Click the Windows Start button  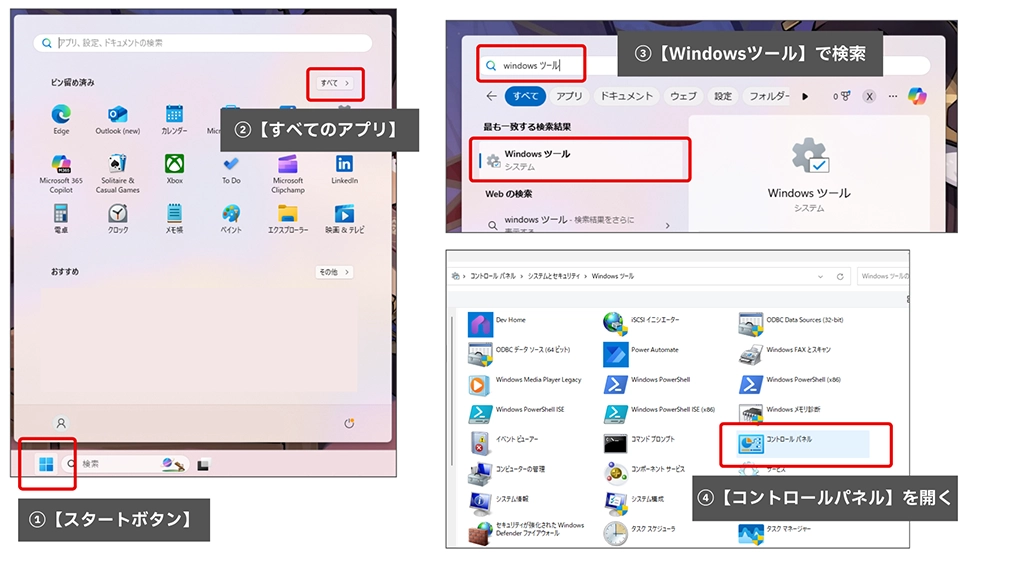(46, 464)
